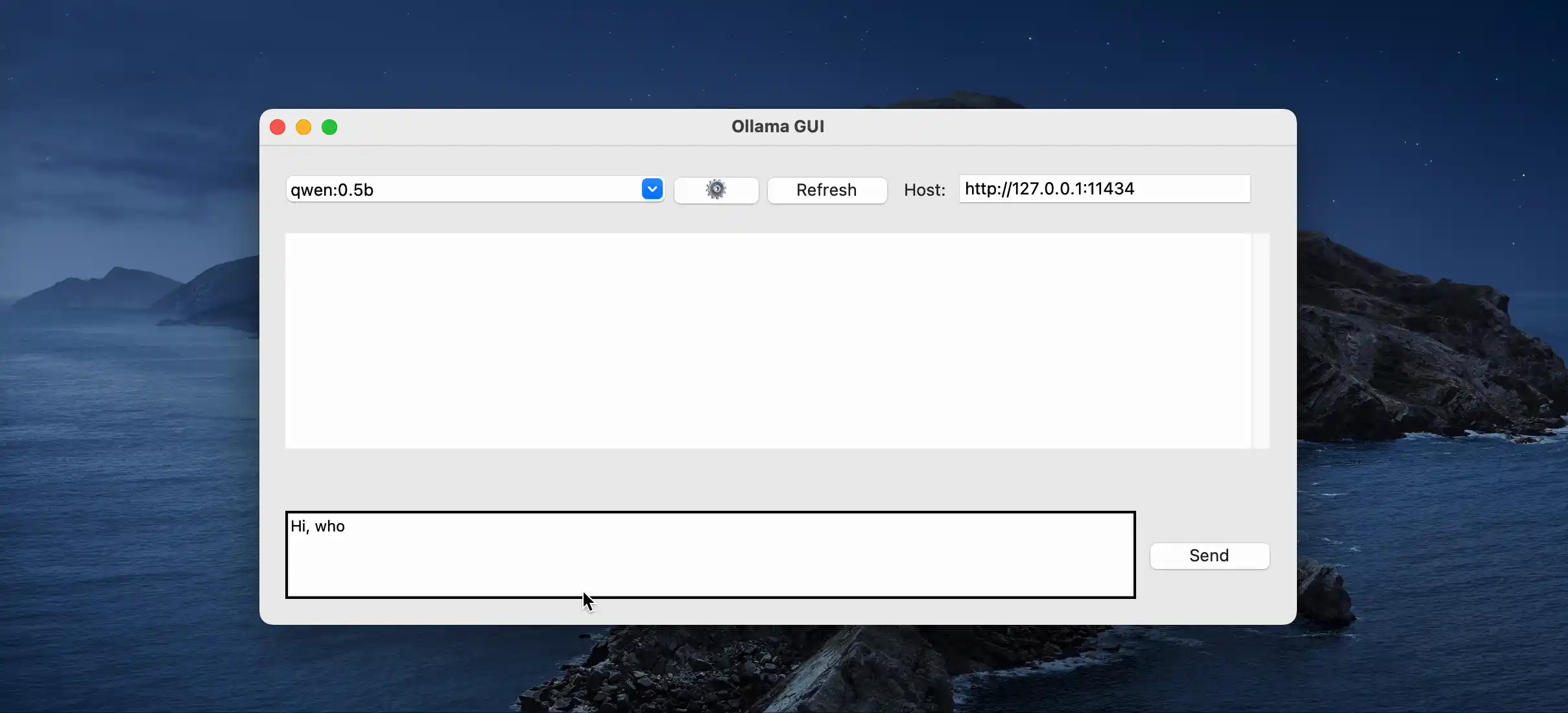The image size is (1568, 713).
Task: Click desktop wallpaper left of the window
Action: click(x=130, y=389)
